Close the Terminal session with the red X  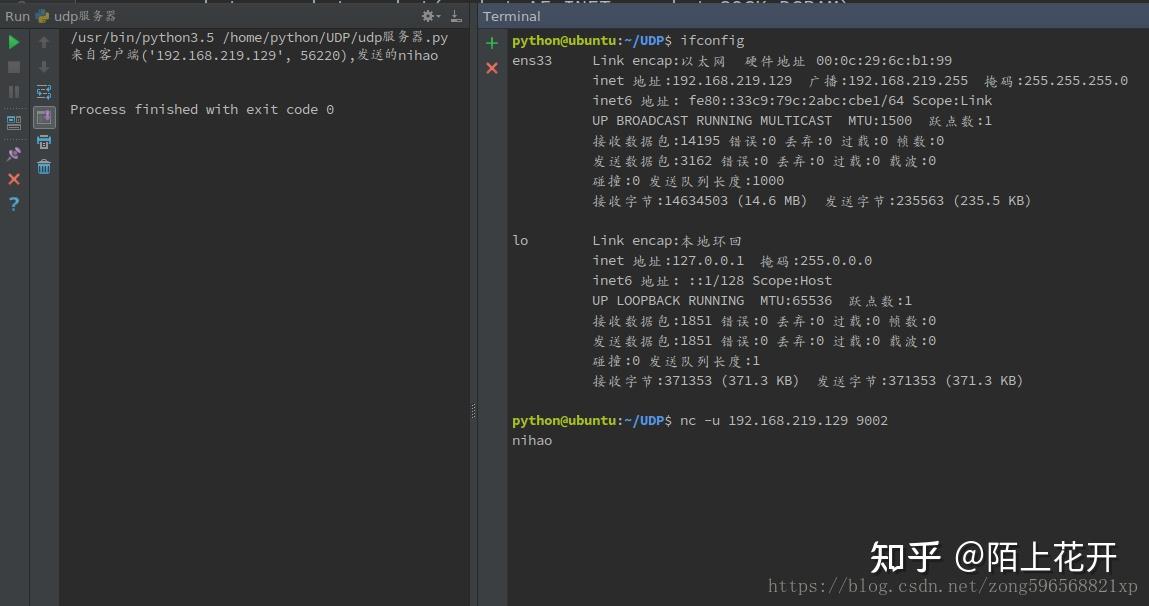[491, 68]
